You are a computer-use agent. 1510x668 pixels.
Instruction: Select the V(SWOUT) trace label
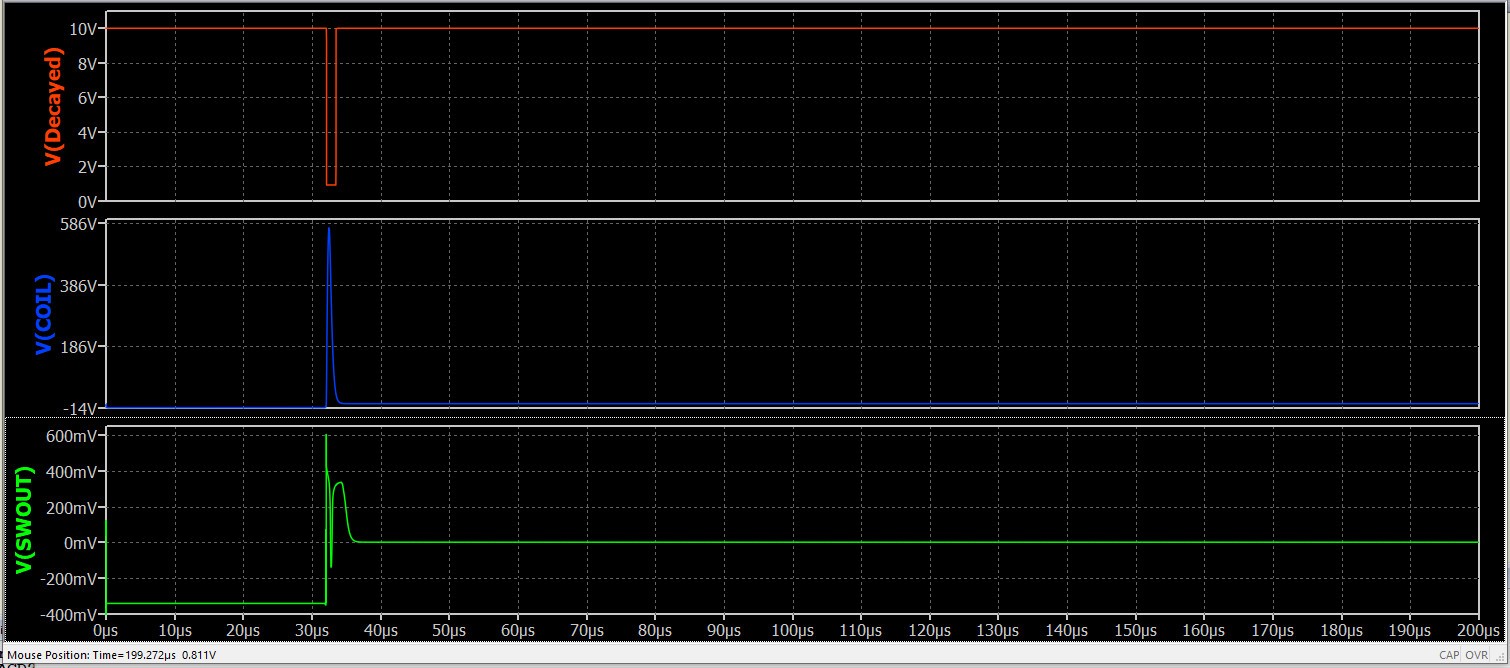tap(25, 521)
